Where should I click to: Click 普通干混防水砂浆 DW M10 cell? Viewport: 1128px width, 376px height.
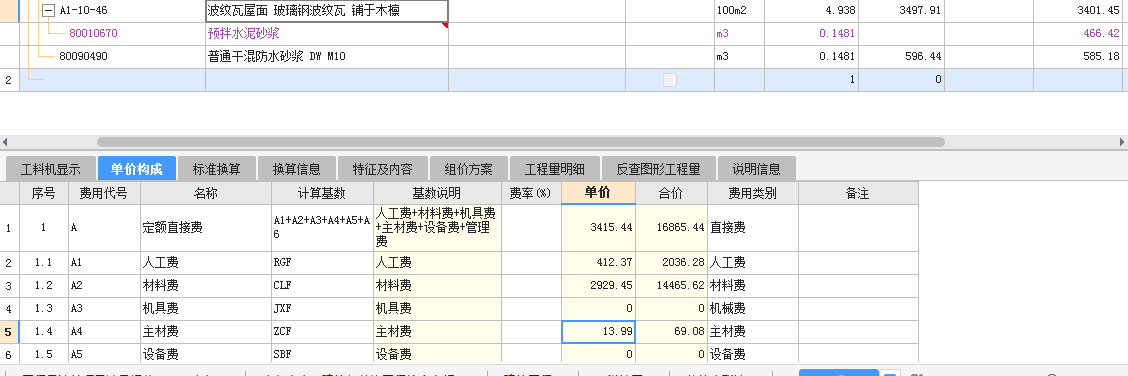[x=327, y=57]
